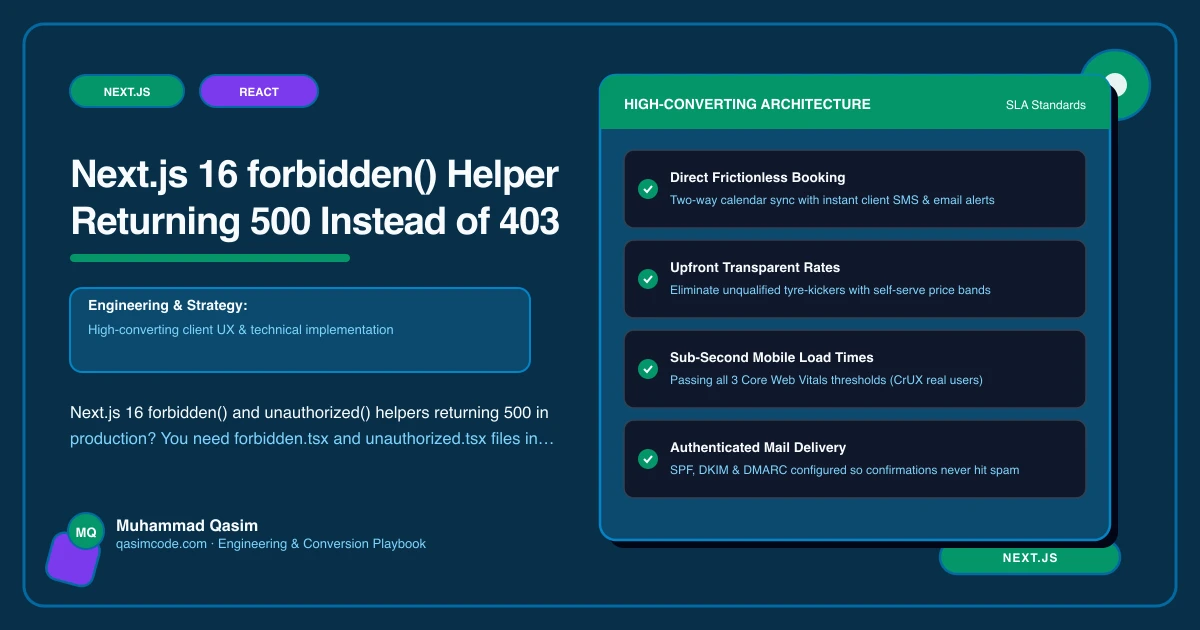Image resolution: width=1200 pixels, height=630 pixels.
Task: Click the headline Next.js 16 forbidden() Helper
Action: tap(315, 176)
